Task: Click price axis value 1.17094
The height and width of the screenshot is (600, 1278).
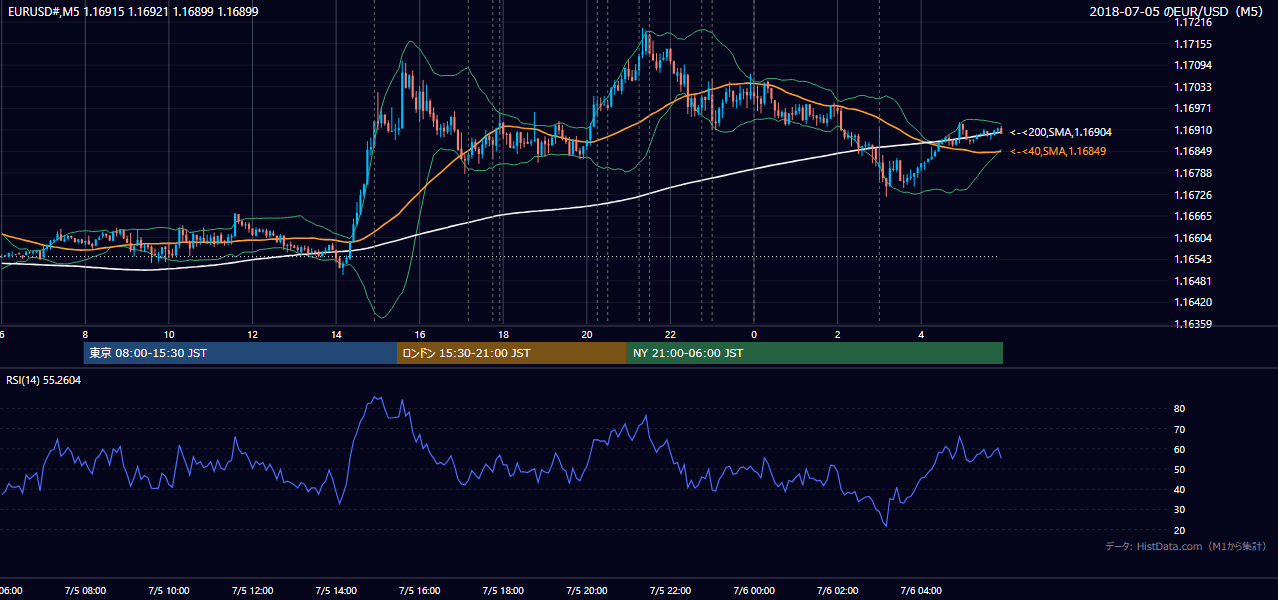Action: point(1192,66)
